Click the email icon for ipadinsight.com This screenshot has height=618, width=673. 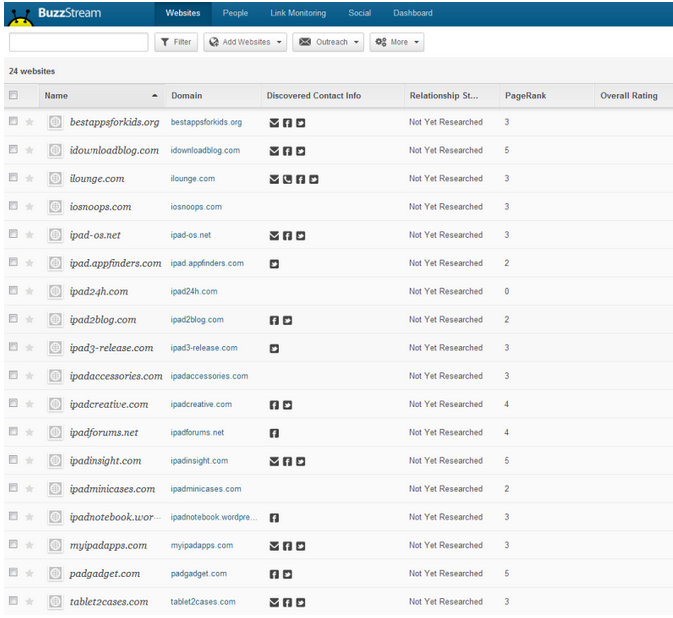click(x=274, y=461)
